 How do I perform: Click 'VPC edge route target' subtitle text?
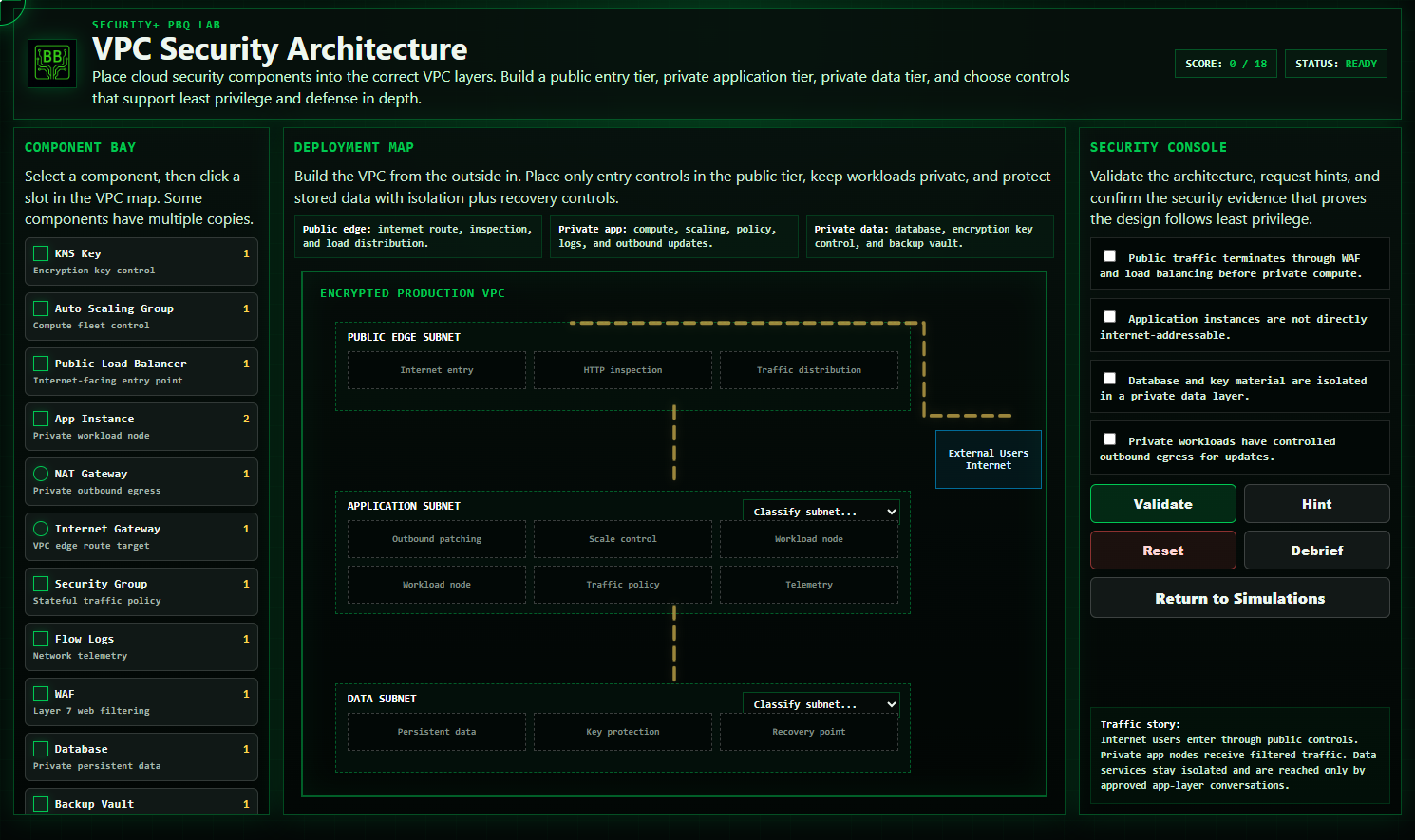(x=91, y=546)
